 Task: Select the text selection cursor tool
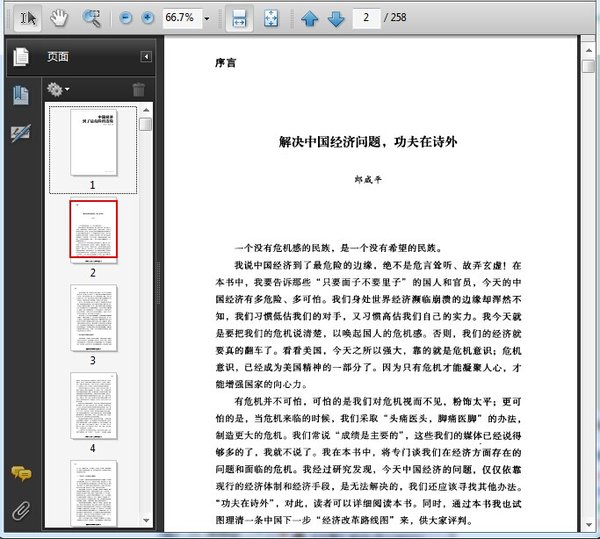point(28,18)
